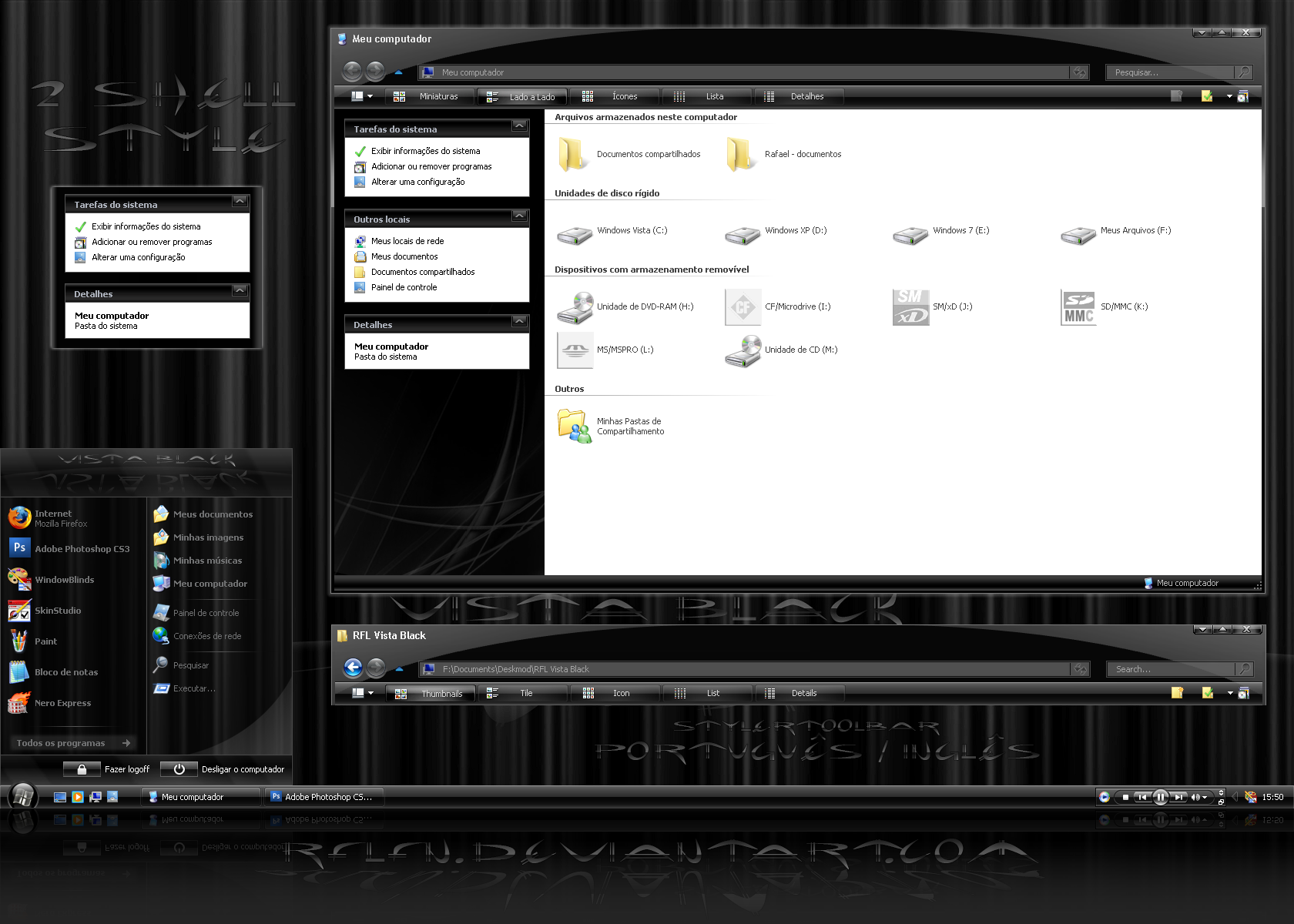Switch to Lado a Lado view
The image size is (1294, 924).
click(x=521, y=97)
